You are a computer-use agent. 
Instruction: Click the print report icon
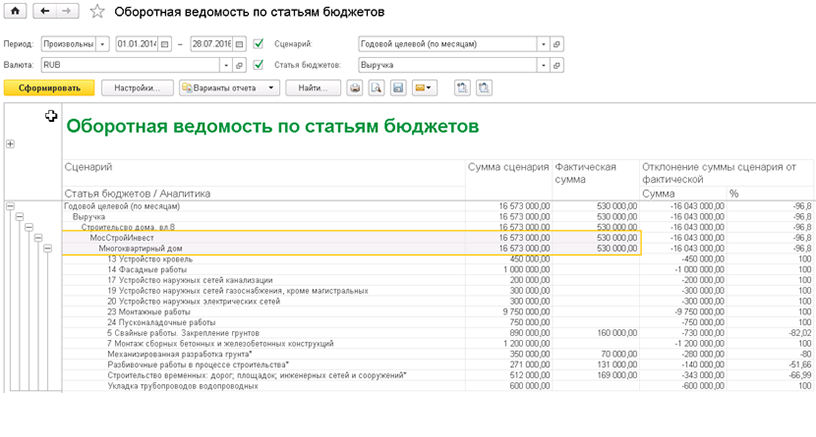(354, 88)
